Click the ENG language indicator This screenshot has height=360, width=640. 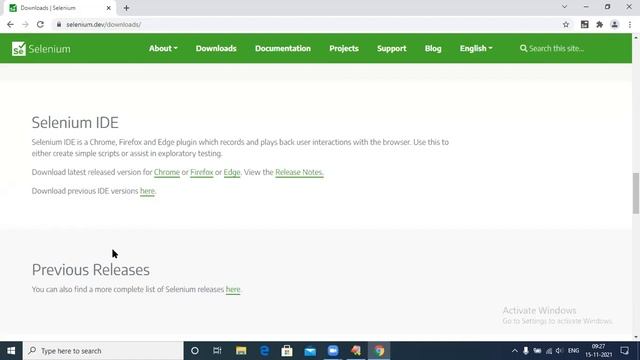point(573,351)
